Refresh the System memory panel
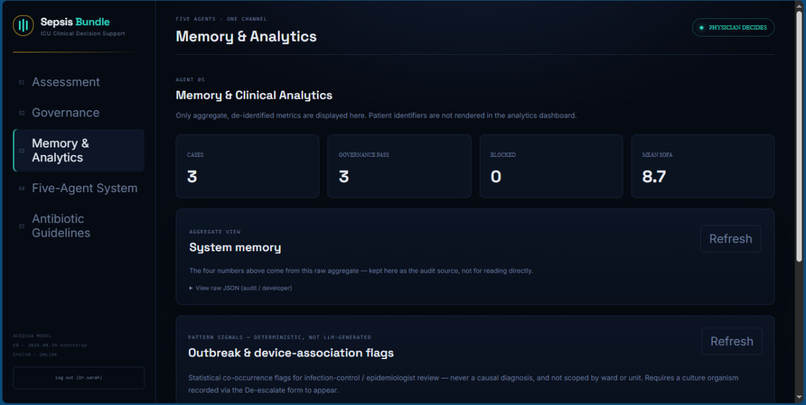The height and width of the screenshot is (405, 806). 730,239
